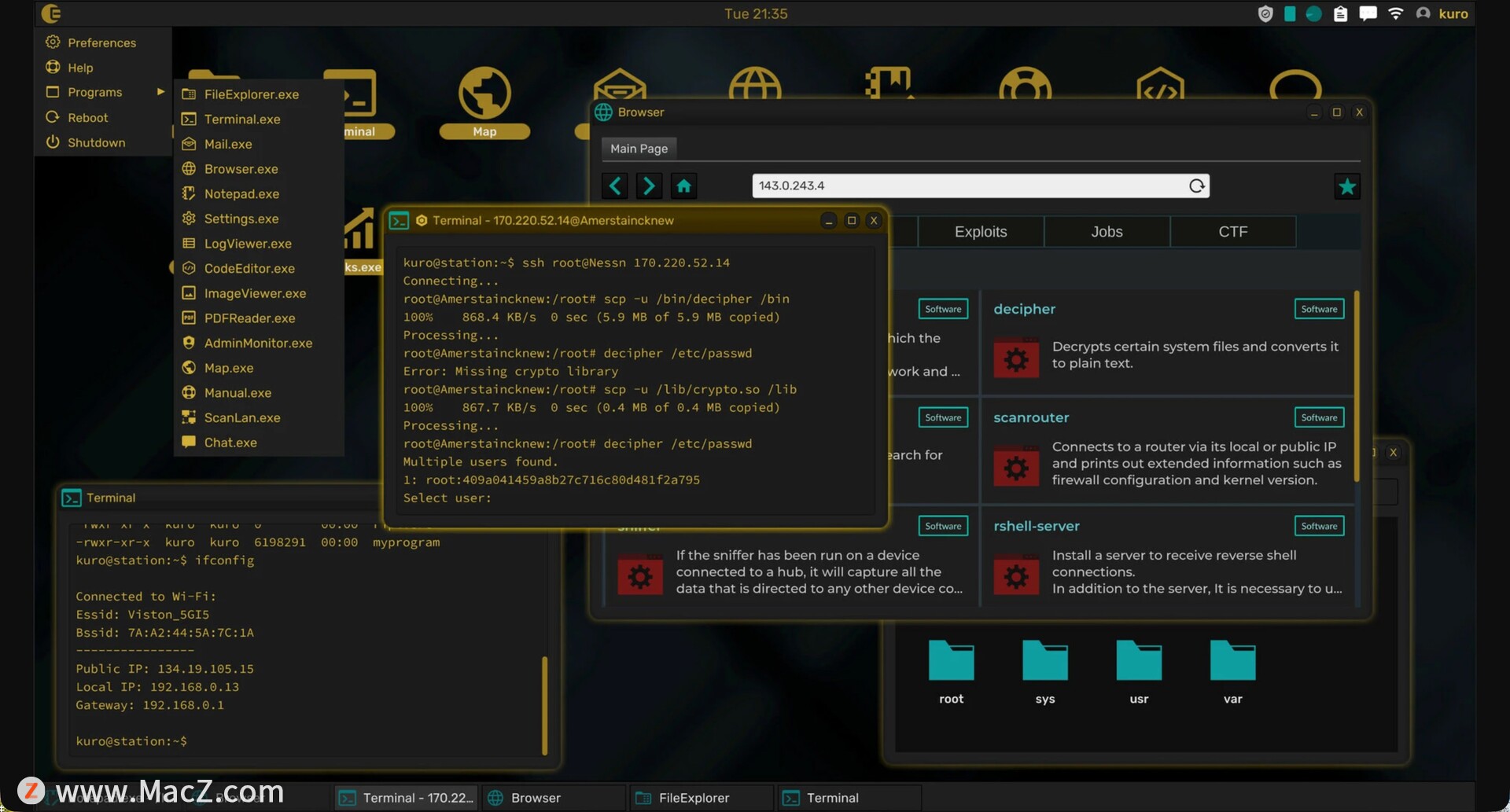Viewport: 1510px width, 812px height.
Task: Switch to the Exploits tab
Action: click(980, 232)
